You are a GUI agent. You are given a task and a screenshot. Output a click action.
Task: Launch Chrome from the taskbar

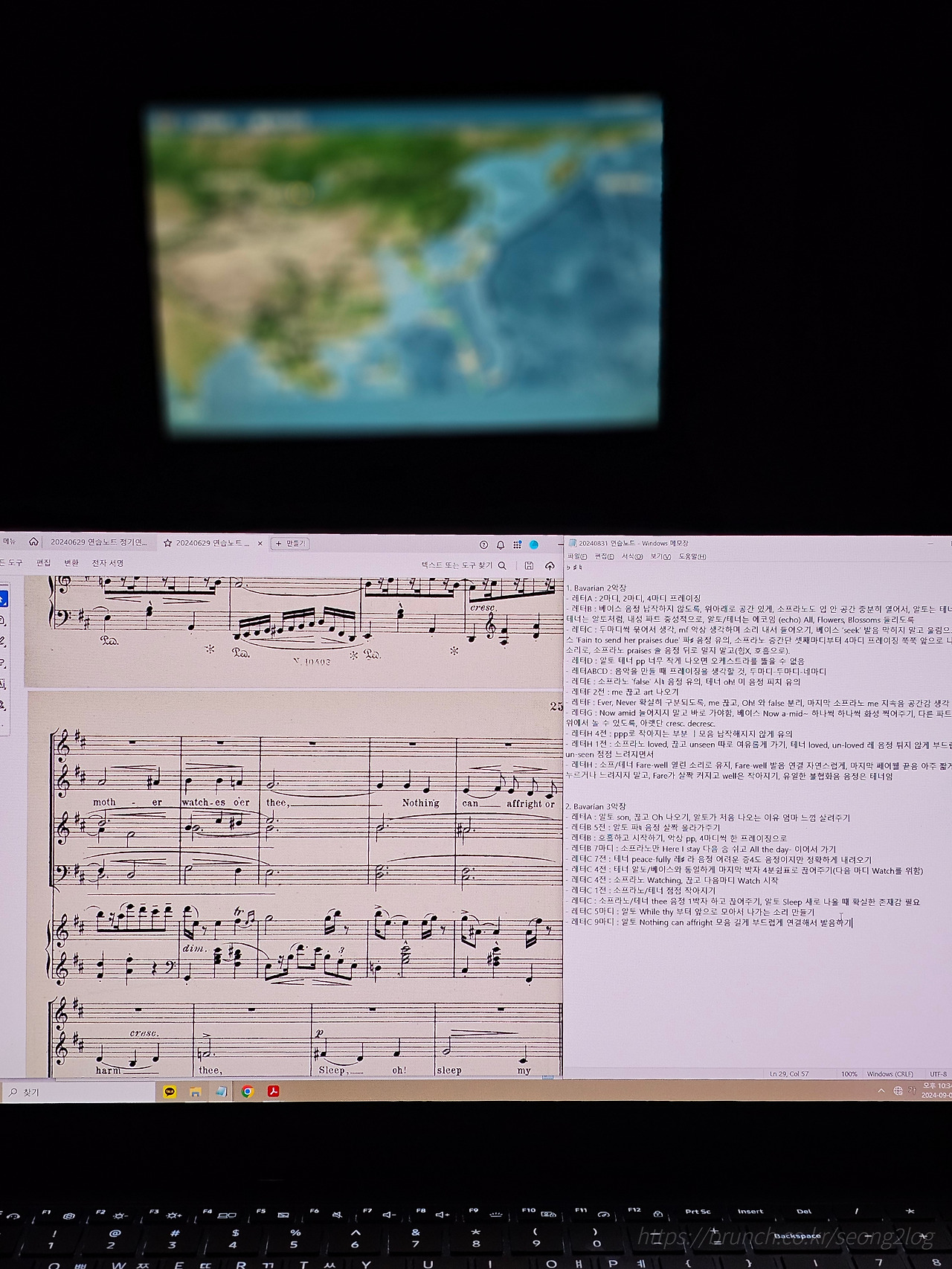point(248,1092)
